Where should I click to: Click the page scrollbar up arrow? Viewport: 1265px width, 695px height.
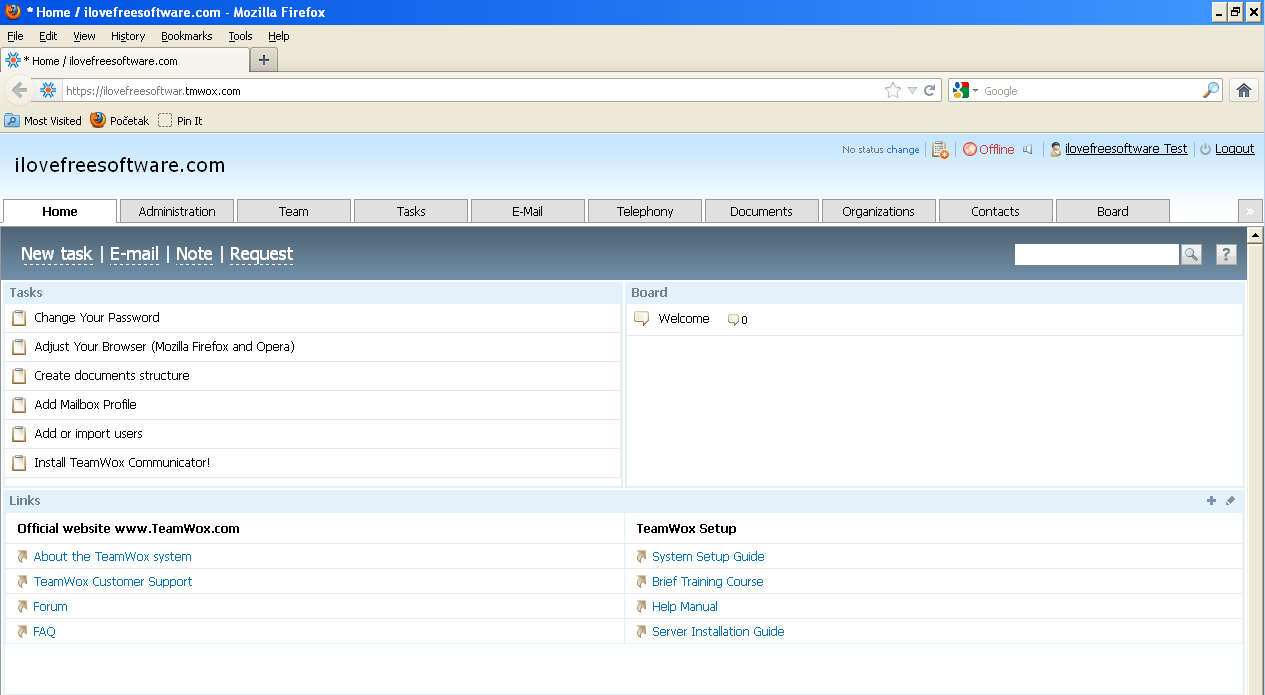(x=1255, y=236)
